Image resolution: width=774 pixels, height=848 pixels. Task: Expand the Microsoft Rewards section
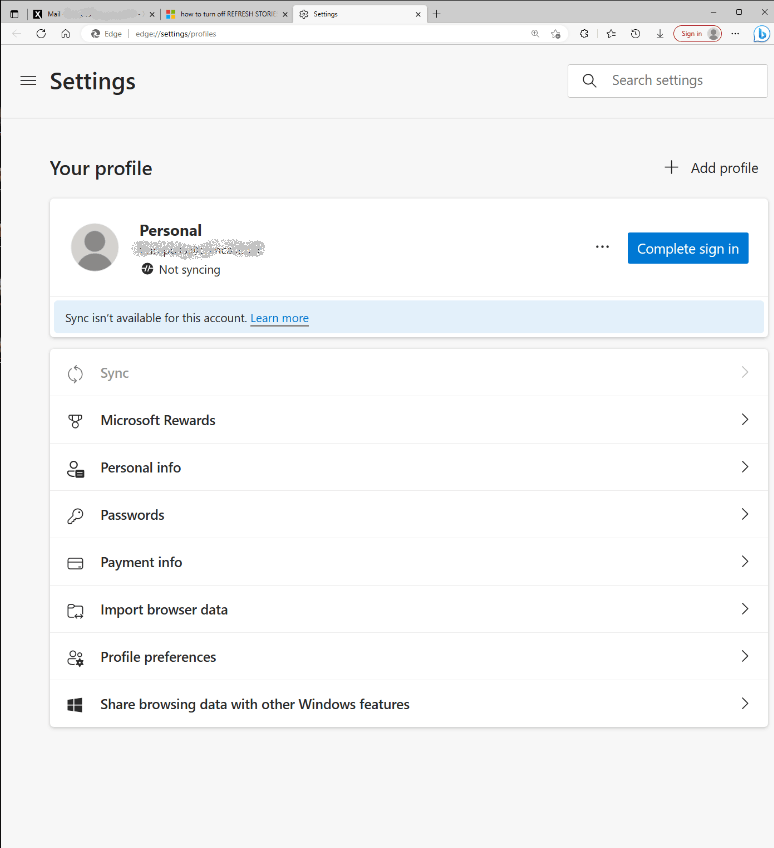click(x=408, y=420)
